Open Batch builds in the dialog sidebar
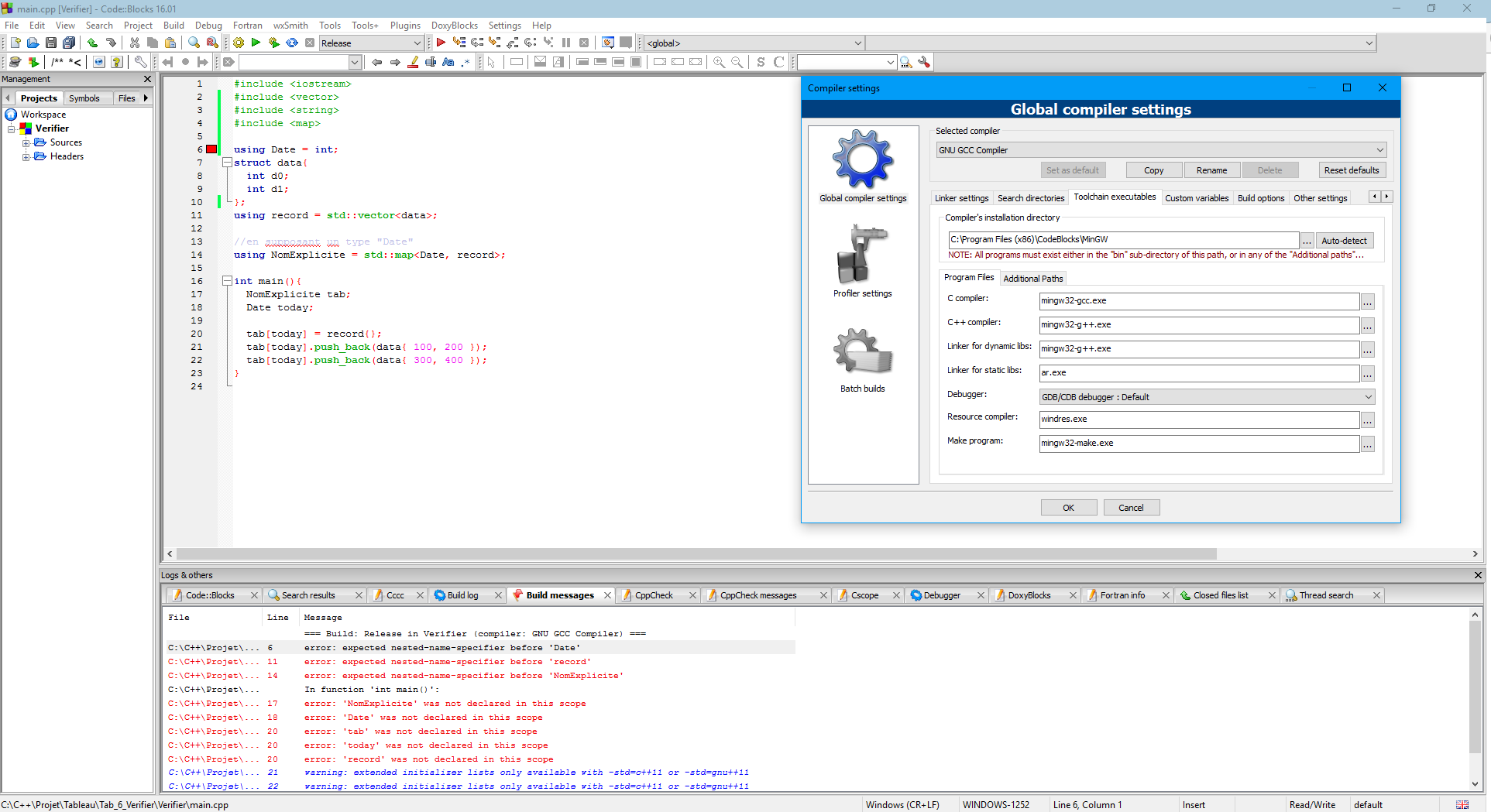 tap(862, 360)
